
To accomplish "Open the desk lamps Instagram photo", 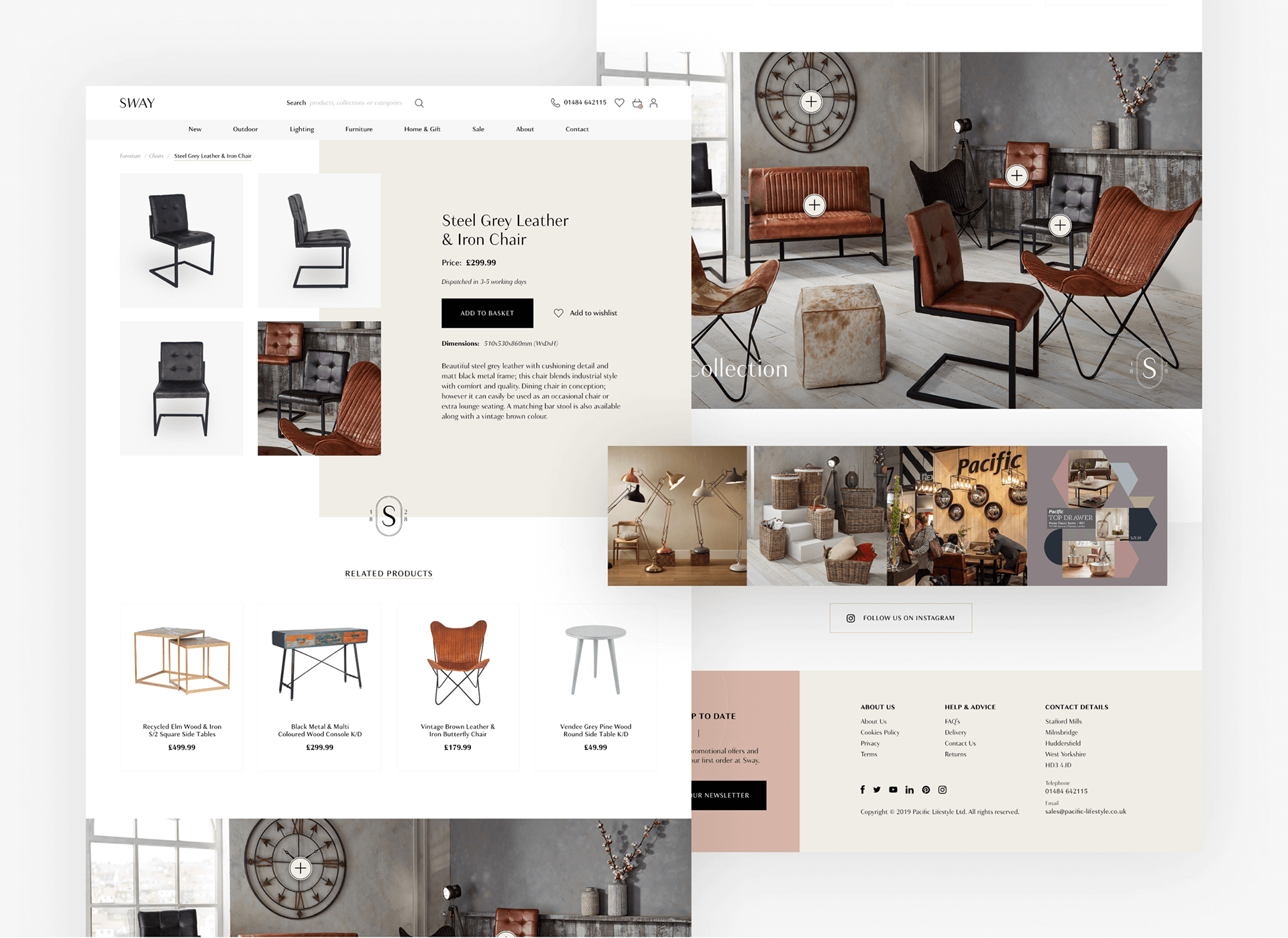I will (x=678, y=516).
